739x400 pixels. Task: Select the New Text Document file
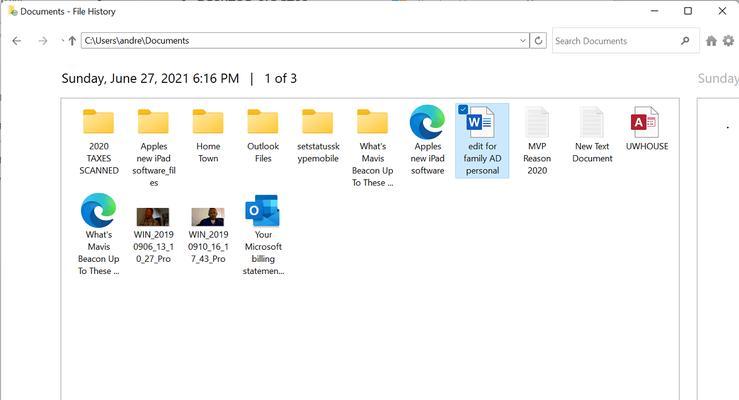[x=592, y=136]
